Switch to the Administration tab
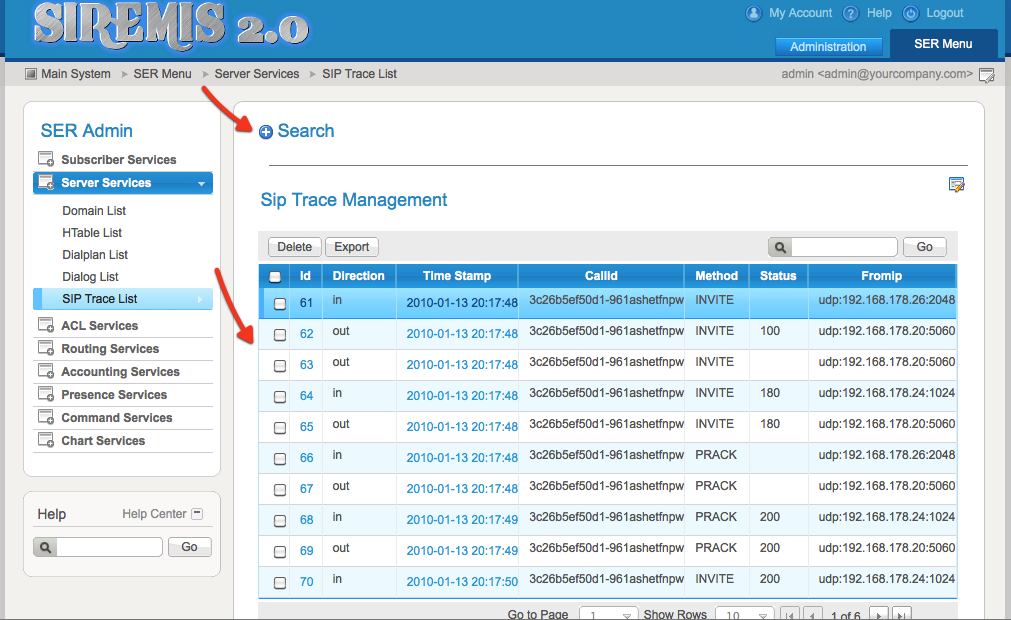 click(x=828, y=47)
